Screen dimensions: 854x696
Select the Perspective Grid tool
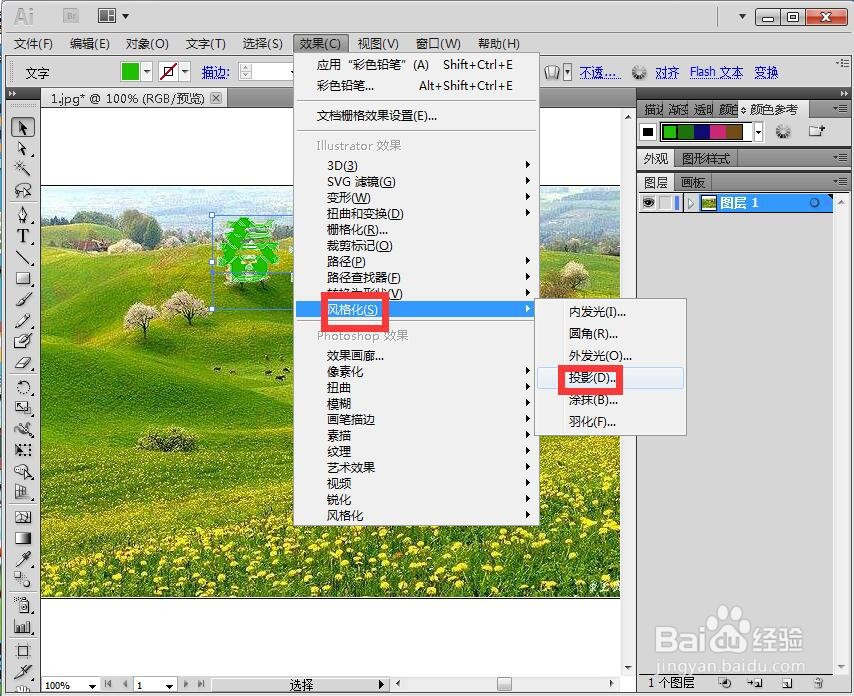coord(23,492)
